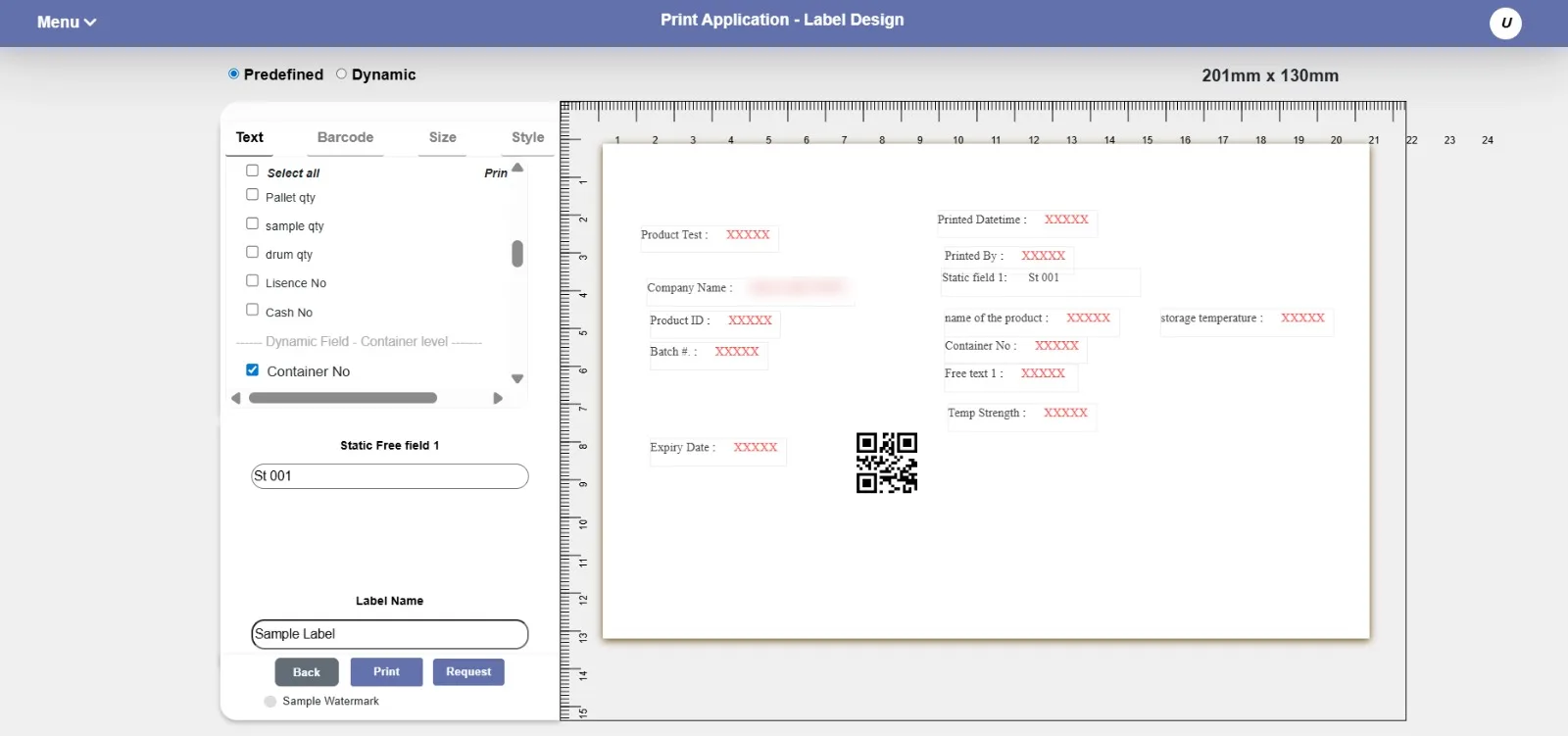Click the Request button

[x=468, y=671]
